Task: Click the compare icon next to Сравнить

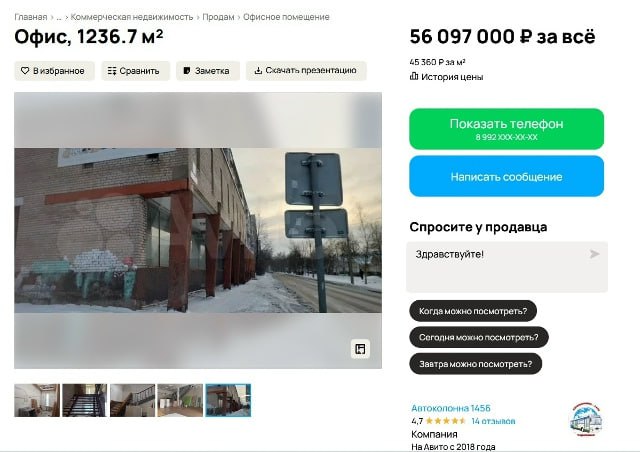Action: pyautogui.click(x=112, y=71)
